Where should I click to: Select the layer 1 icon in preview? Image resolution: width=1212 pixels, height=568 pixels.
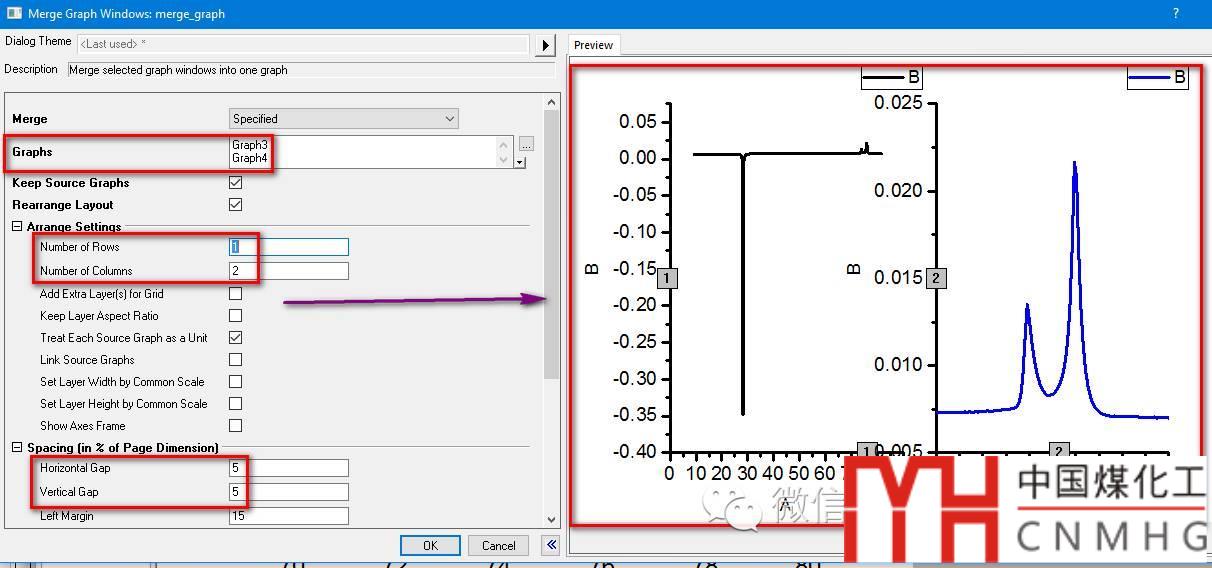pyautogui.click(x=667, y=278)
